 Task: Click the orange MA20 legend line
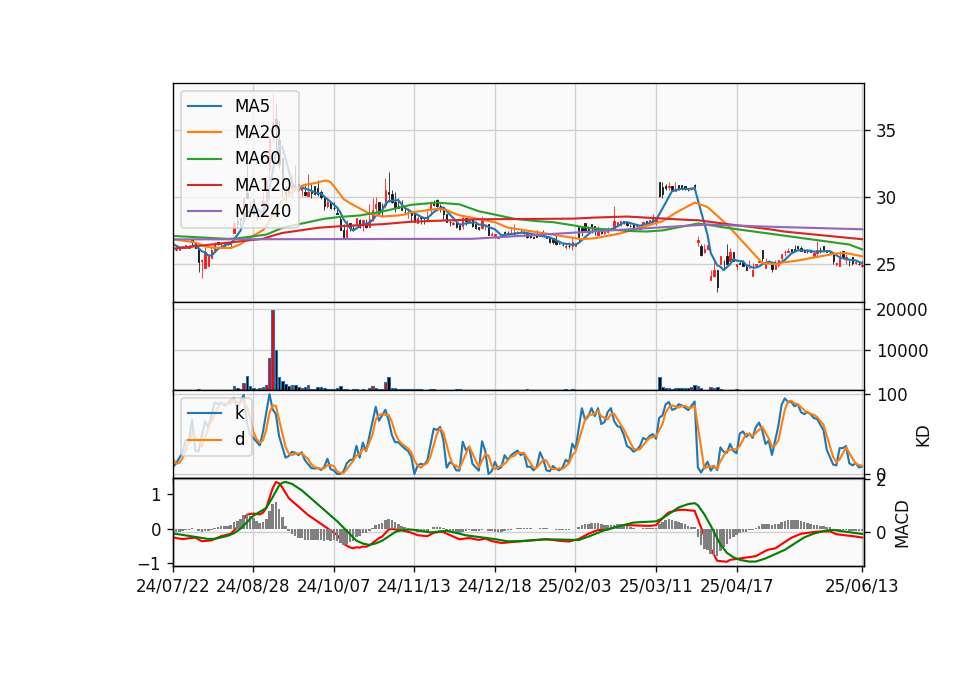[204, 133]
